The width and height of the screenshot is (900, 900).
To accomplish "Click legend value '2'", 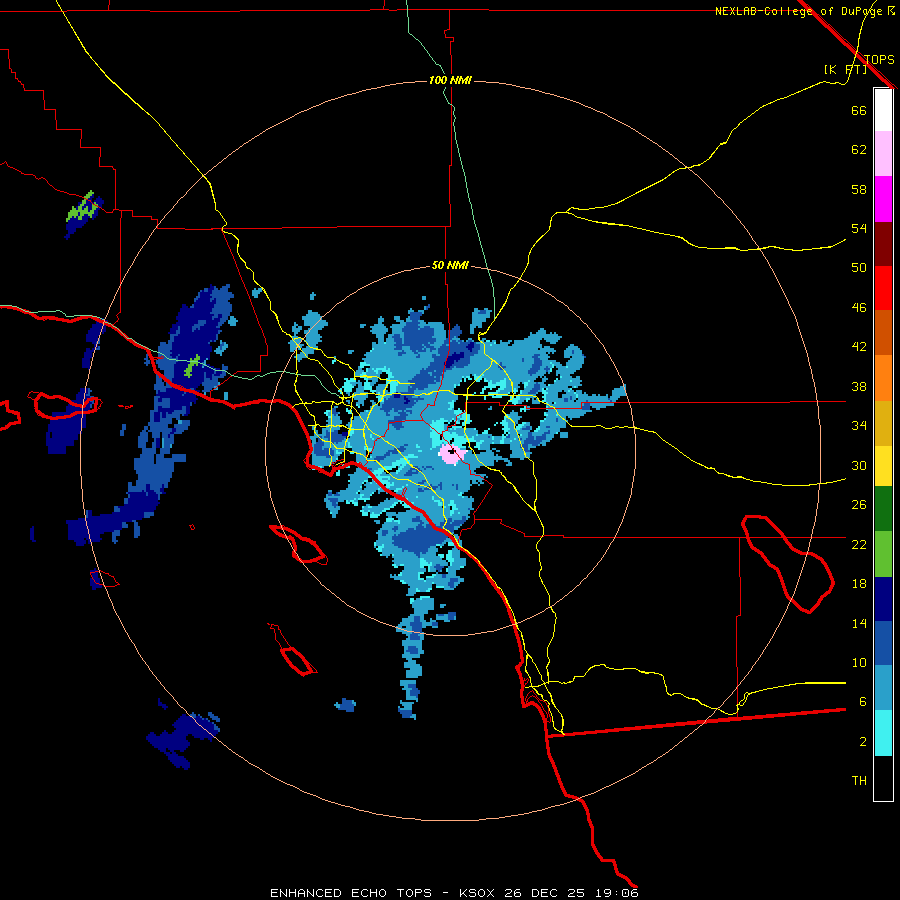I will (x=863, y=742).
